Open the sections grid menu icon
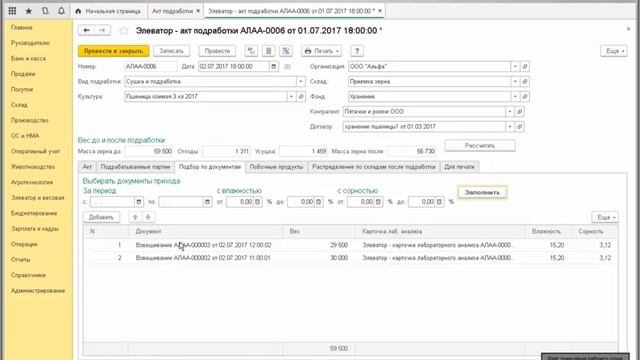 pyautogui.click(x=12, y=11)
